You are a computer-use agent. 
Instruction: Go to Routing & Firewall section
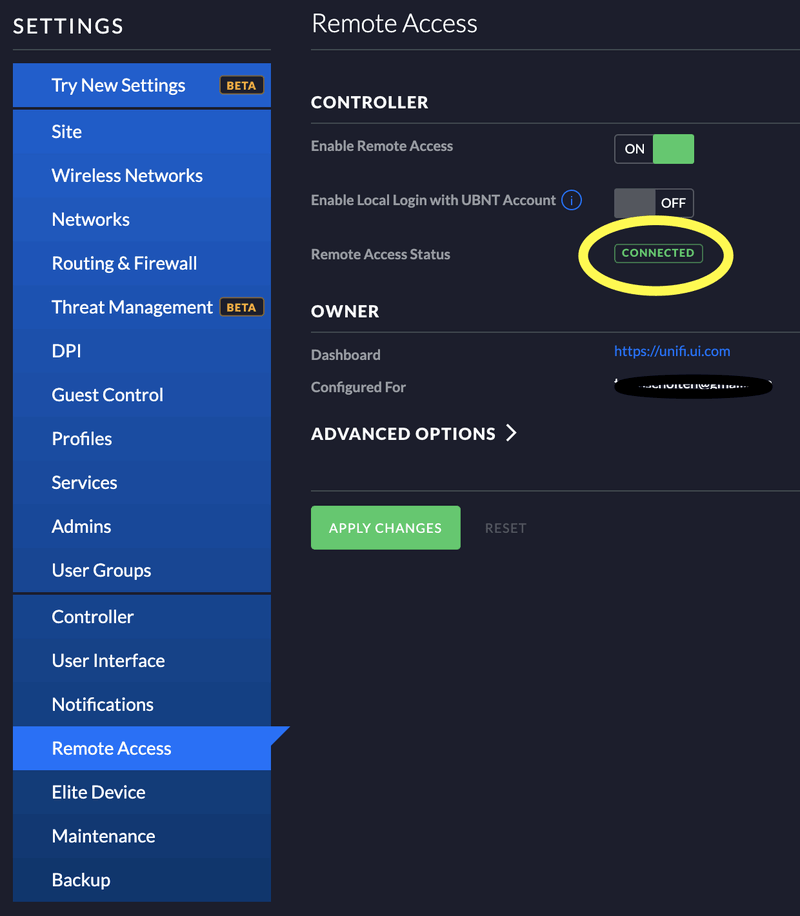point(124,264)
